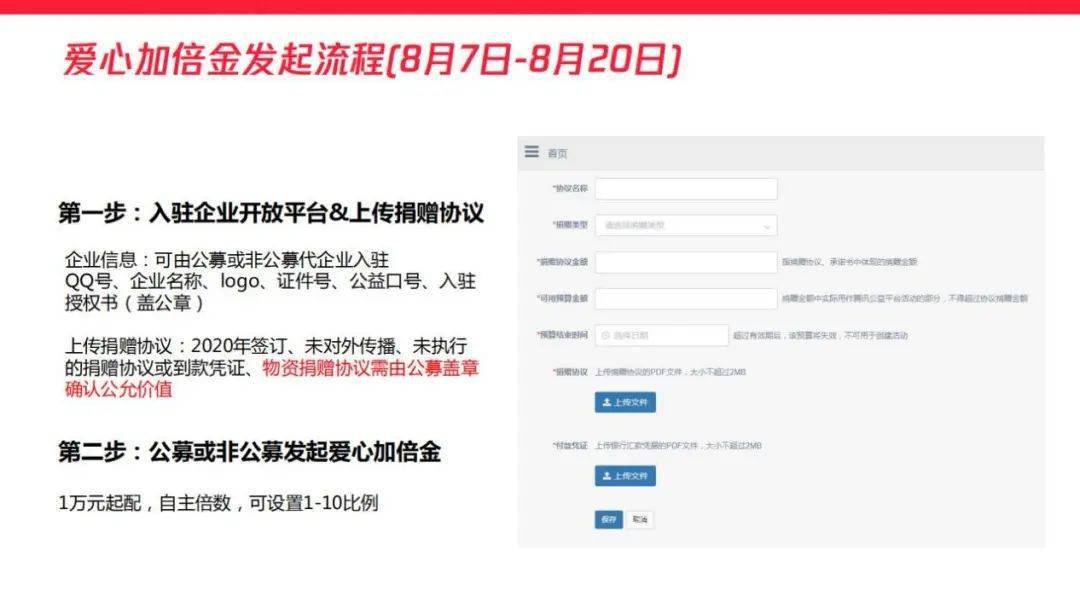
Task: Select the 可用预算金额 input field
Action: pos(686,298)
